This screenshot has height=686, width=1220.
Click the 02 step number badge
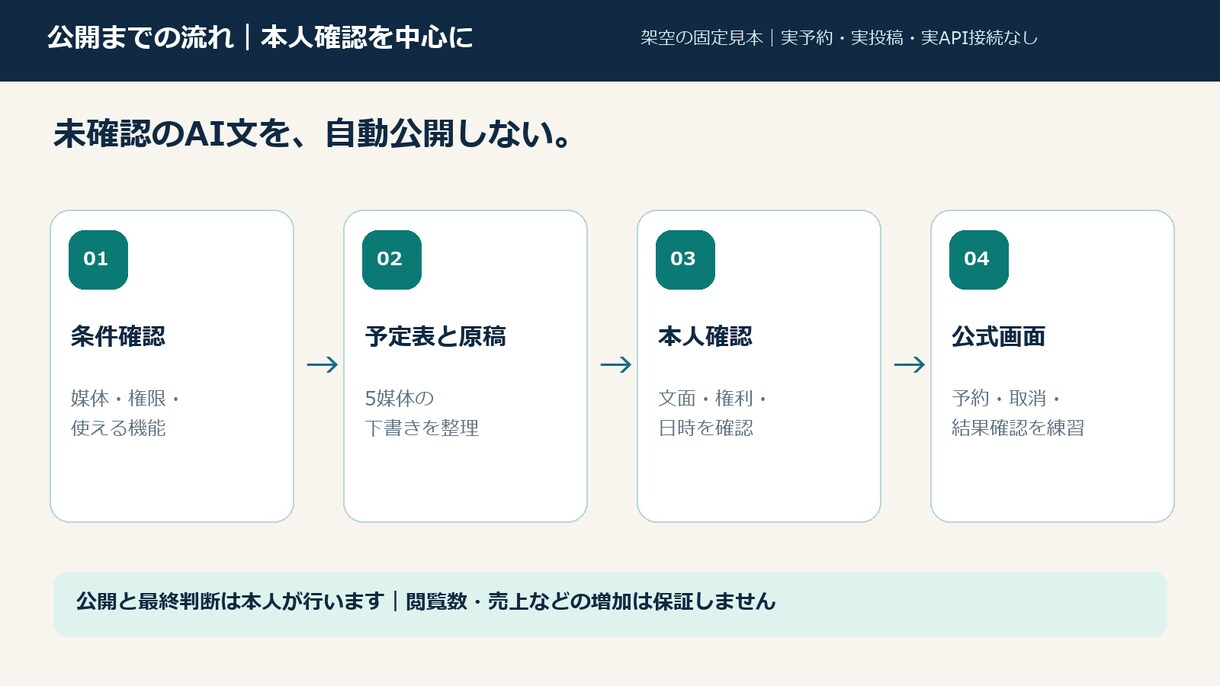(x=392, y=260)
